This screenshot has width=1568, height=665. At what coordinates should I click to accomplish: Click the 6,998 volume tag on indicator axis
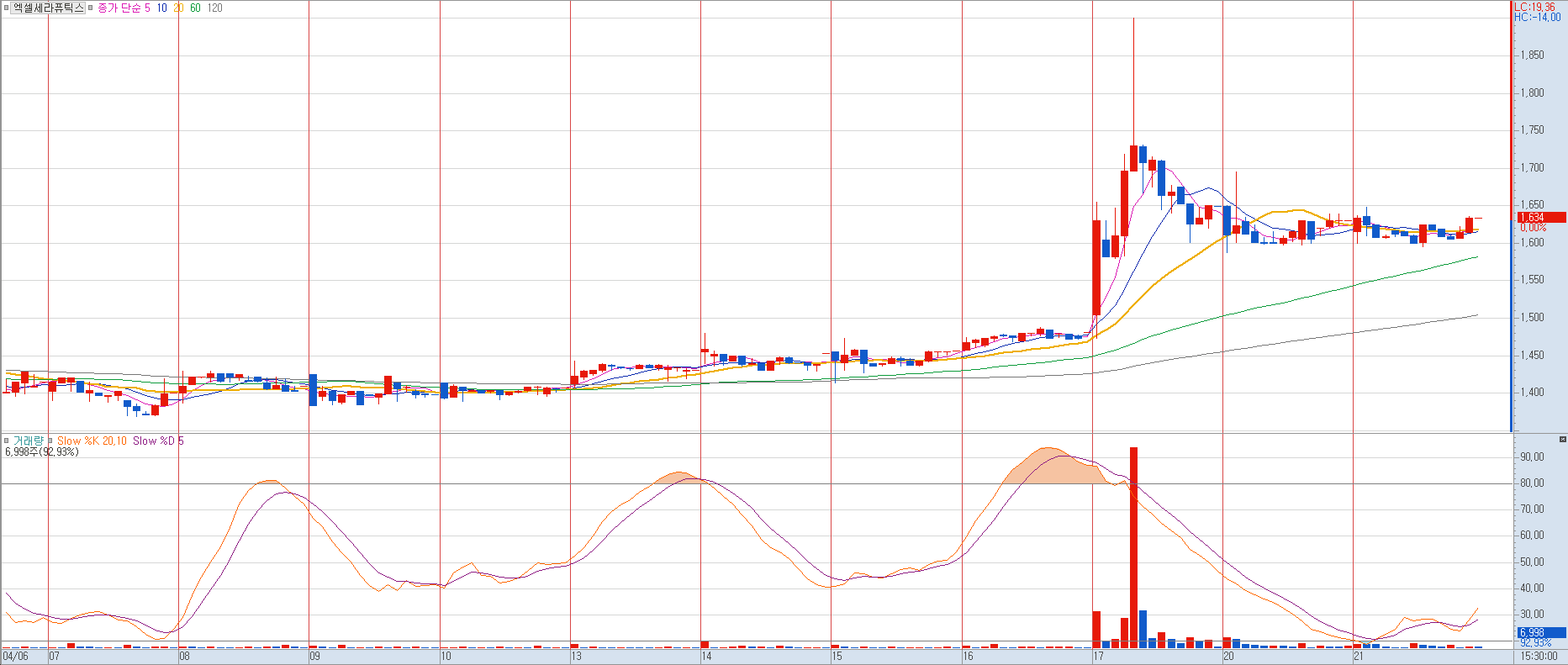point(1541,632)
